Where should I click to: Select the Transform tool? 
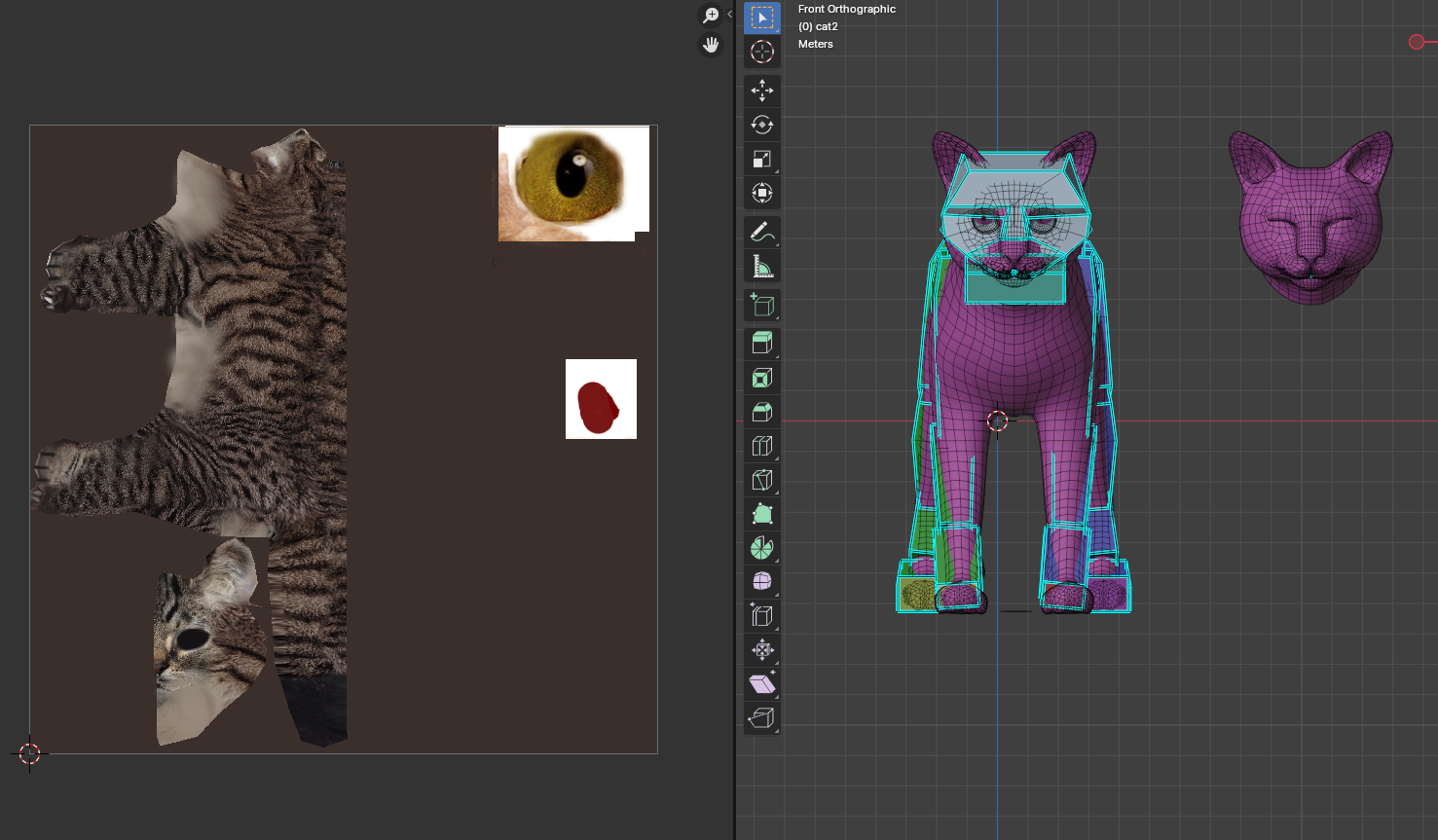tap(762, 193)
